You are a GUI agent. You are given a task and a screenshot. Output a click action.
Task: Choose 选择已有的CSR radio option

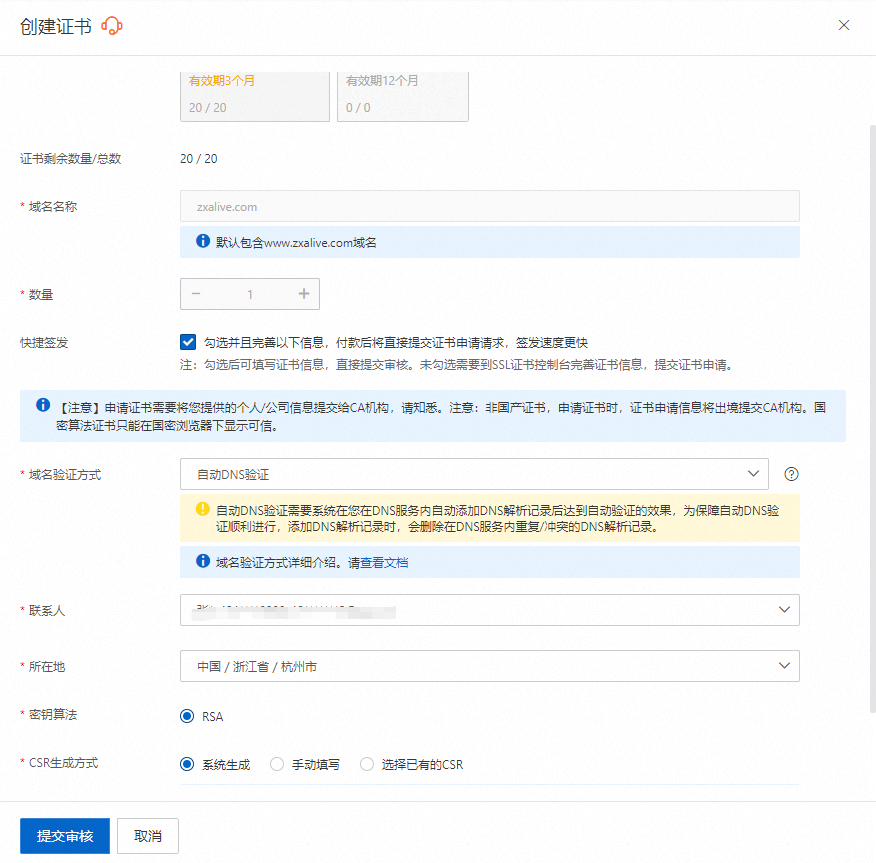point(367,764)
